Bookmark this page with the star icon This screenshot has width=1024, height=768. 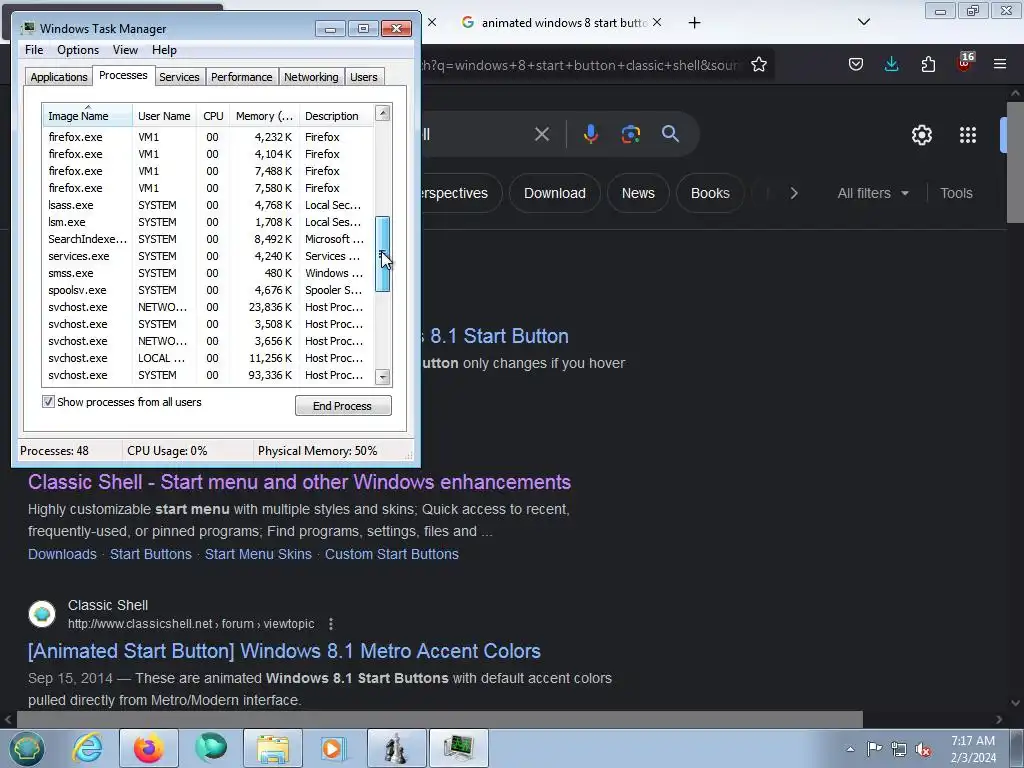[x=758, y=65]
